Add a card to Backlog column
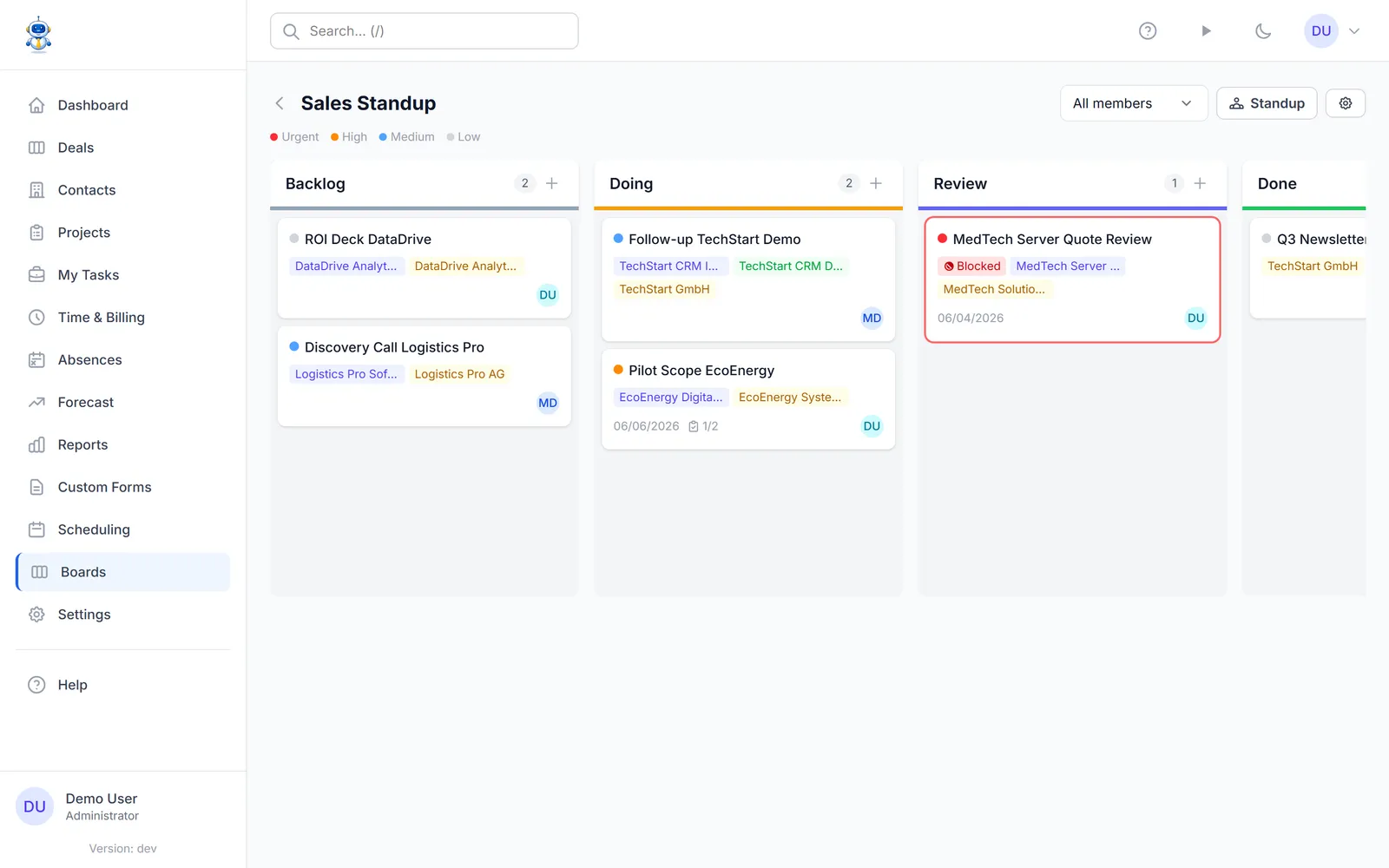 [551, 183]
